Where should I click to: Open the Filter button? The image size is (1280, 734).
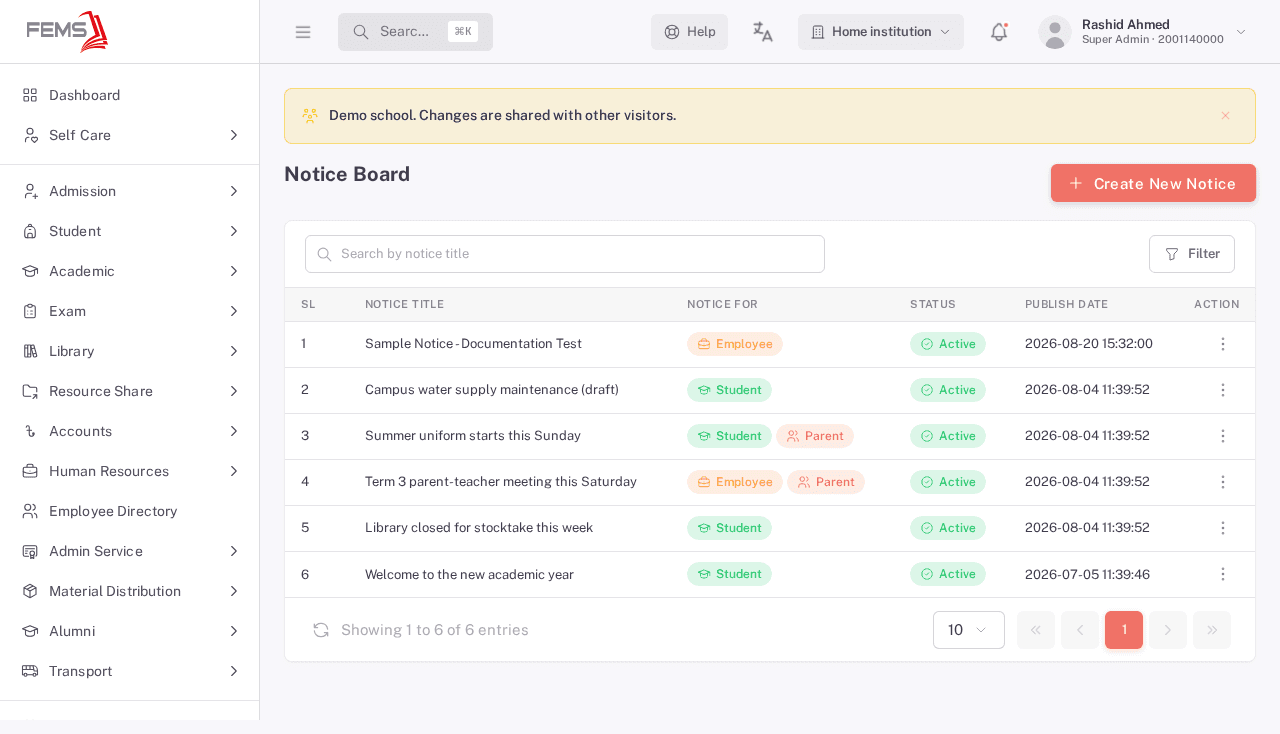1192,254
